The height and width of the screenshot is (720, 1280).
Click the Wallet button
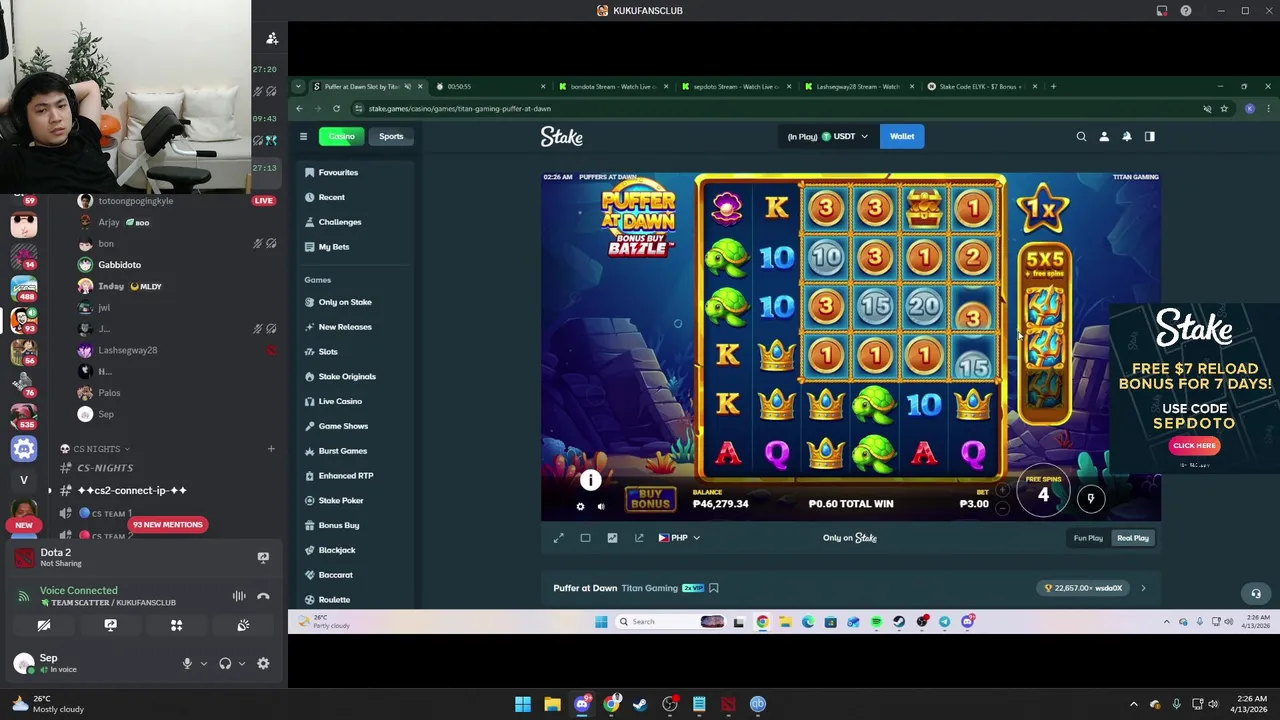[x=902, y=136]
